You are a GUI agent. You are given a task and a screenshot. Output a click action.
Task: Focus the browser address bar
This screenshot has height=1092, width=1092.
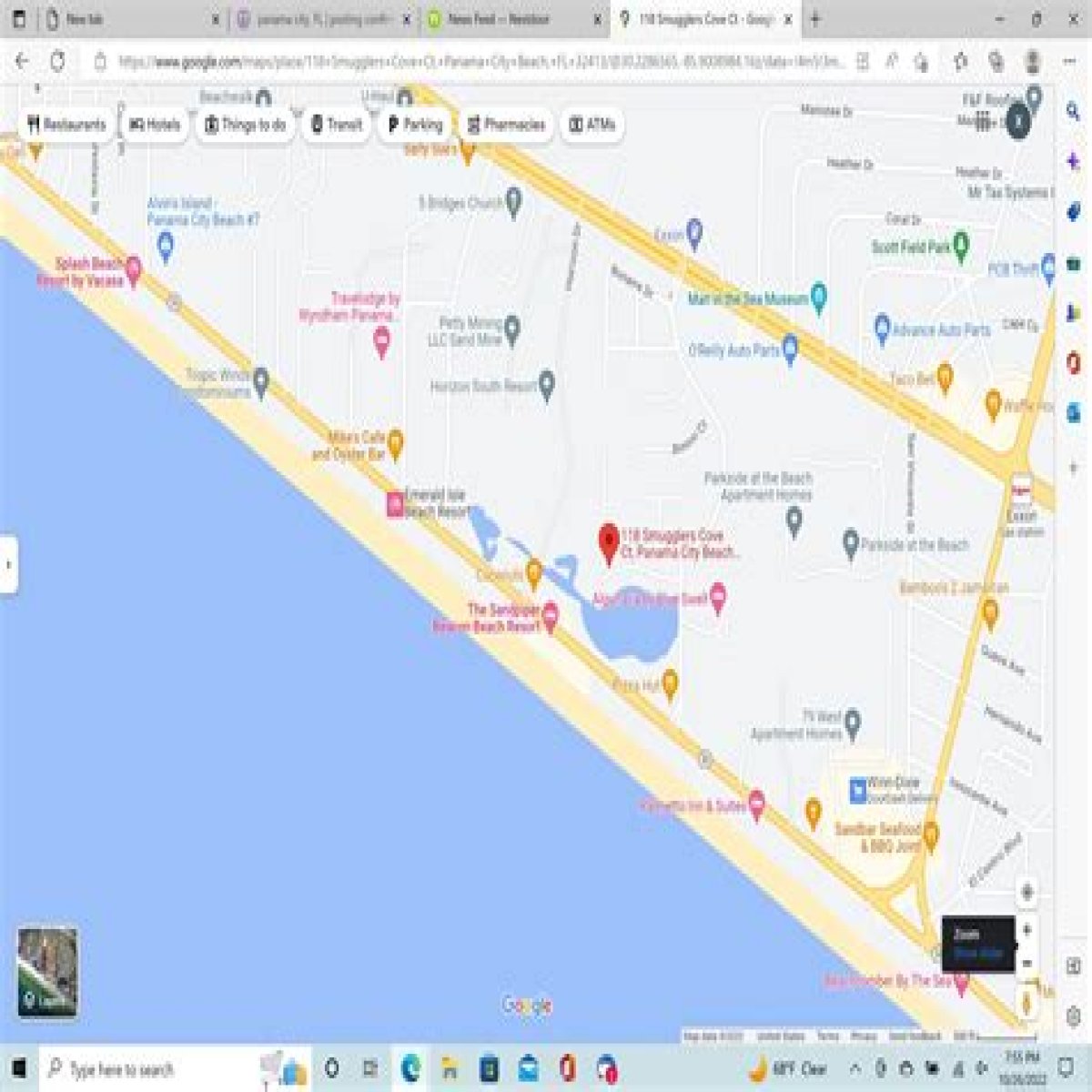pyautogui.click(x=480, y=62)
